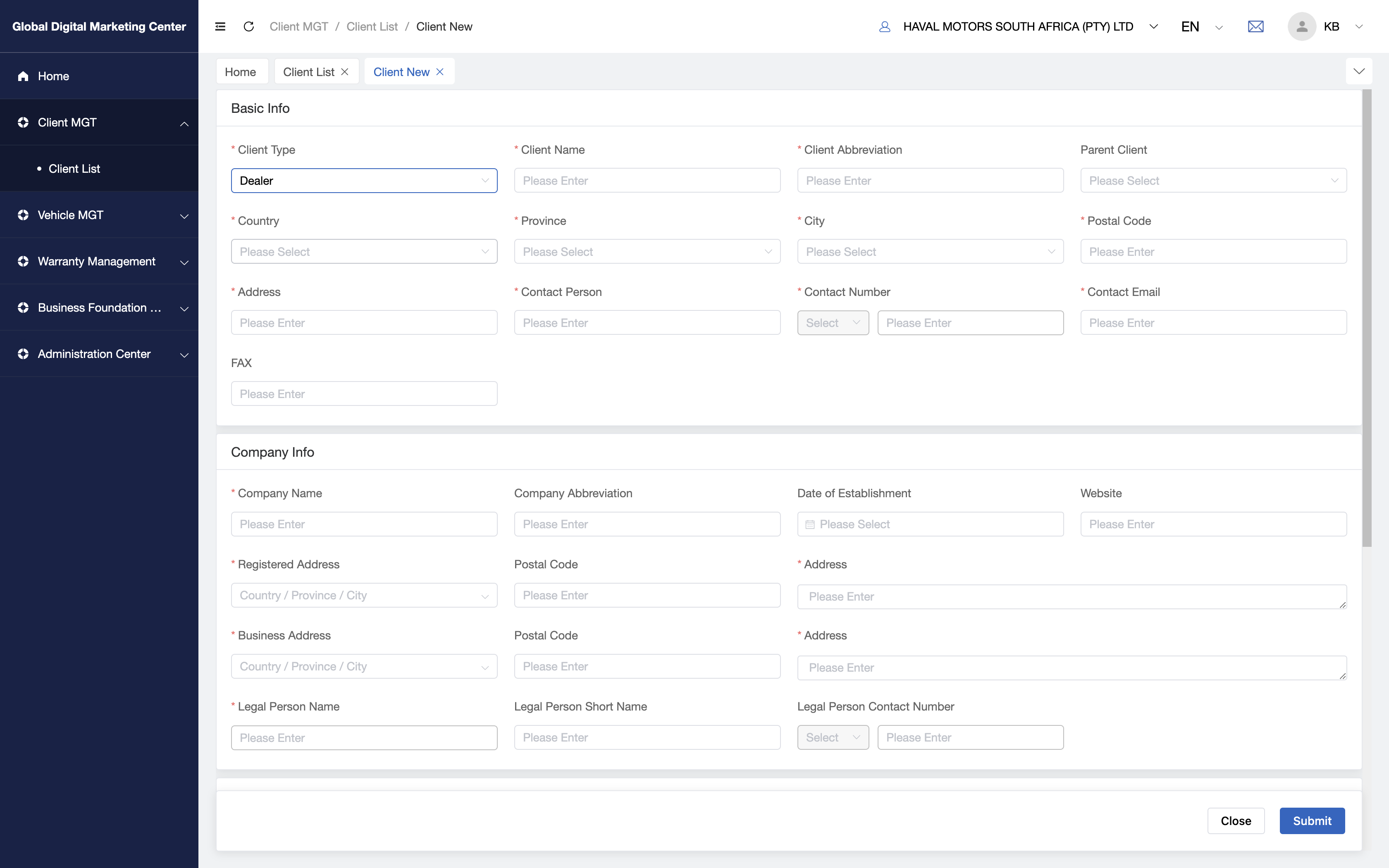Click the calendar icon in Date of Establishment
Image resolution: width=1389 pixels, height=868 pixels.
[x=810, y=524]
